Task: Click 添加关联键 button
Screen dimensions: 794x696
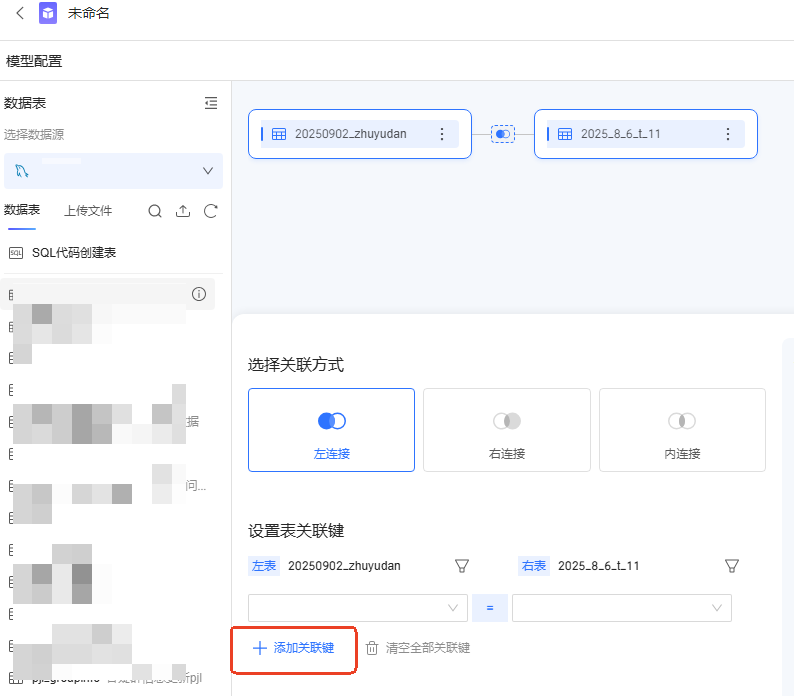Action: [x=293, y=648]
